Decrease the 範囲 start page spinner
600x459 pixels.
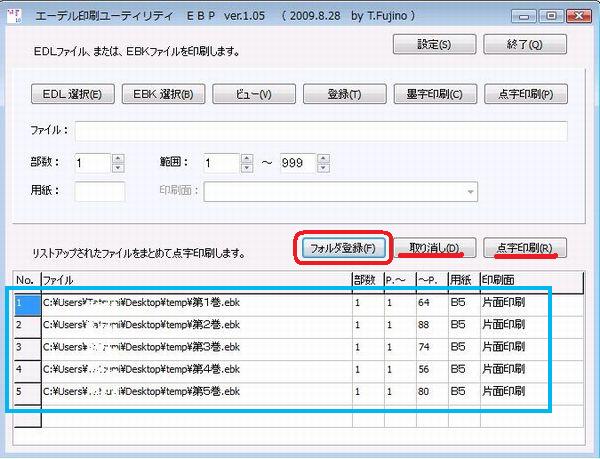click(246, 167)
